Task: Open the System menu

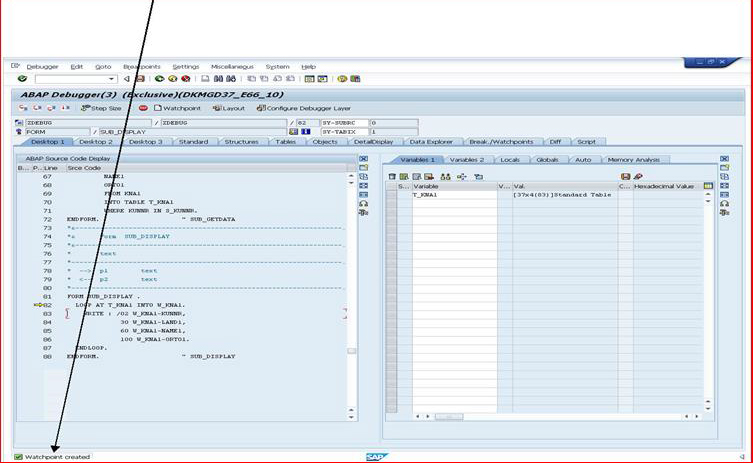Action: tap(278, 67)
